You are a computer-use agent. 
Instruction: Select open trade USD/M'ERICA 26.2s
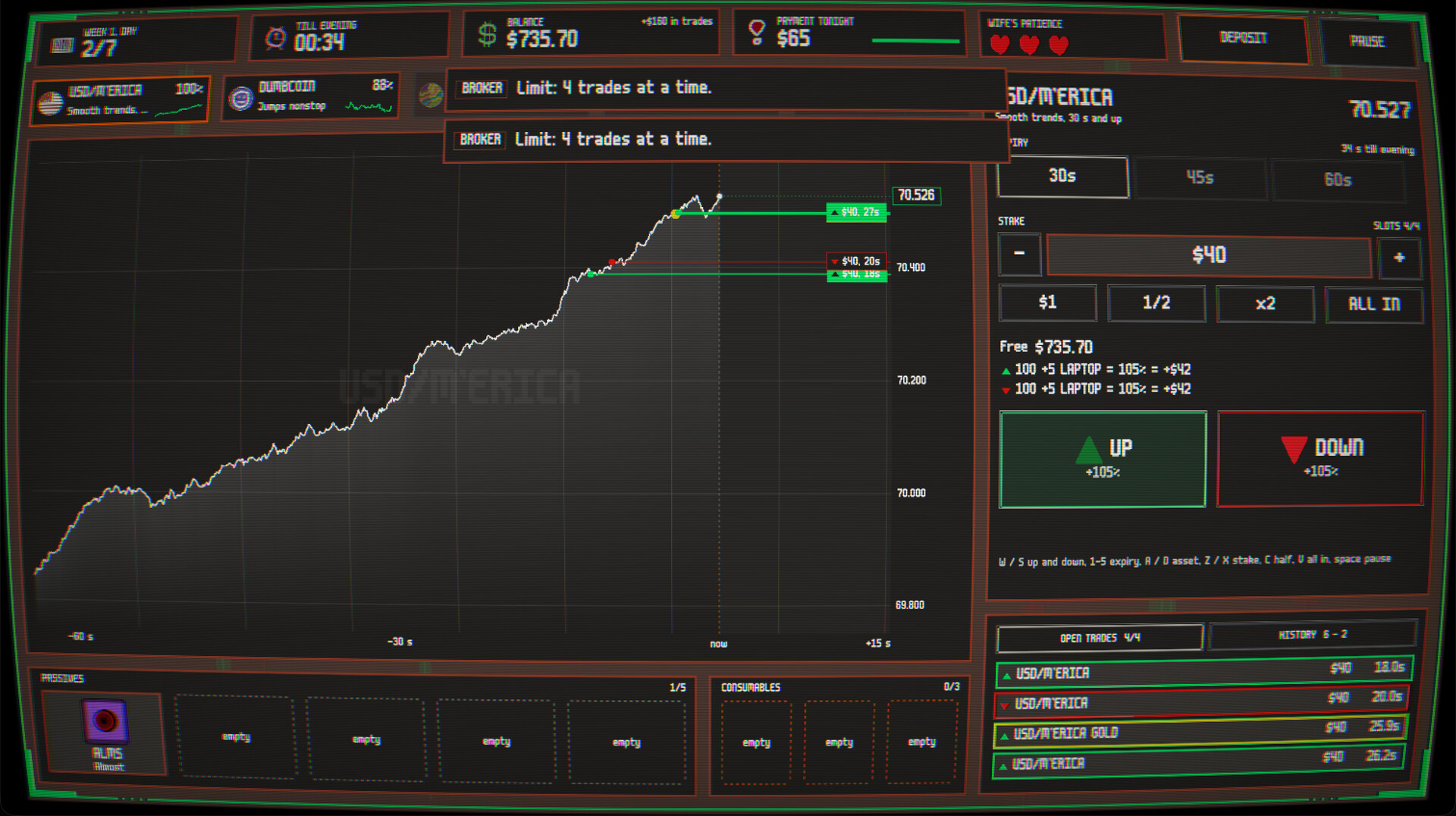[x=1199, y=761]
